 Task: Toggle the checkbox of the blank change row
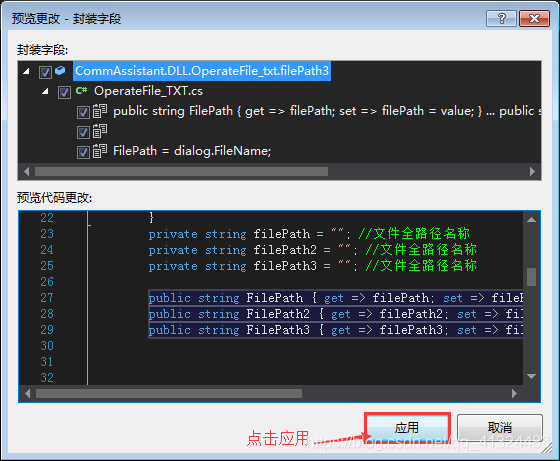(x=83, y=132)
